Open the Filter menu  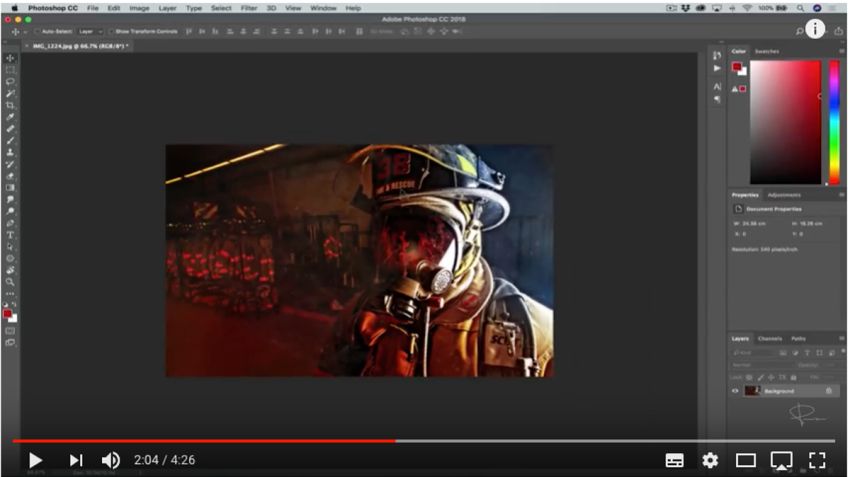(249, 8)
